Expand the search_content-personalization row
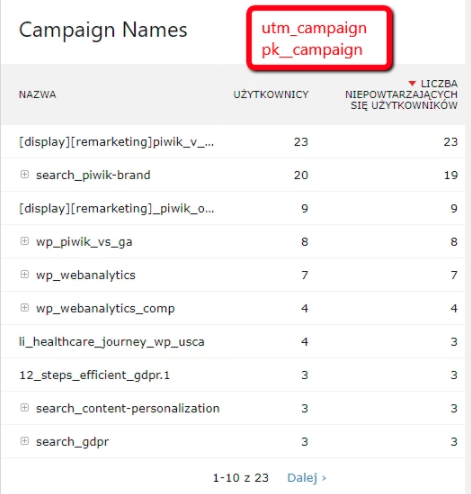 click(x=24, y=408)
